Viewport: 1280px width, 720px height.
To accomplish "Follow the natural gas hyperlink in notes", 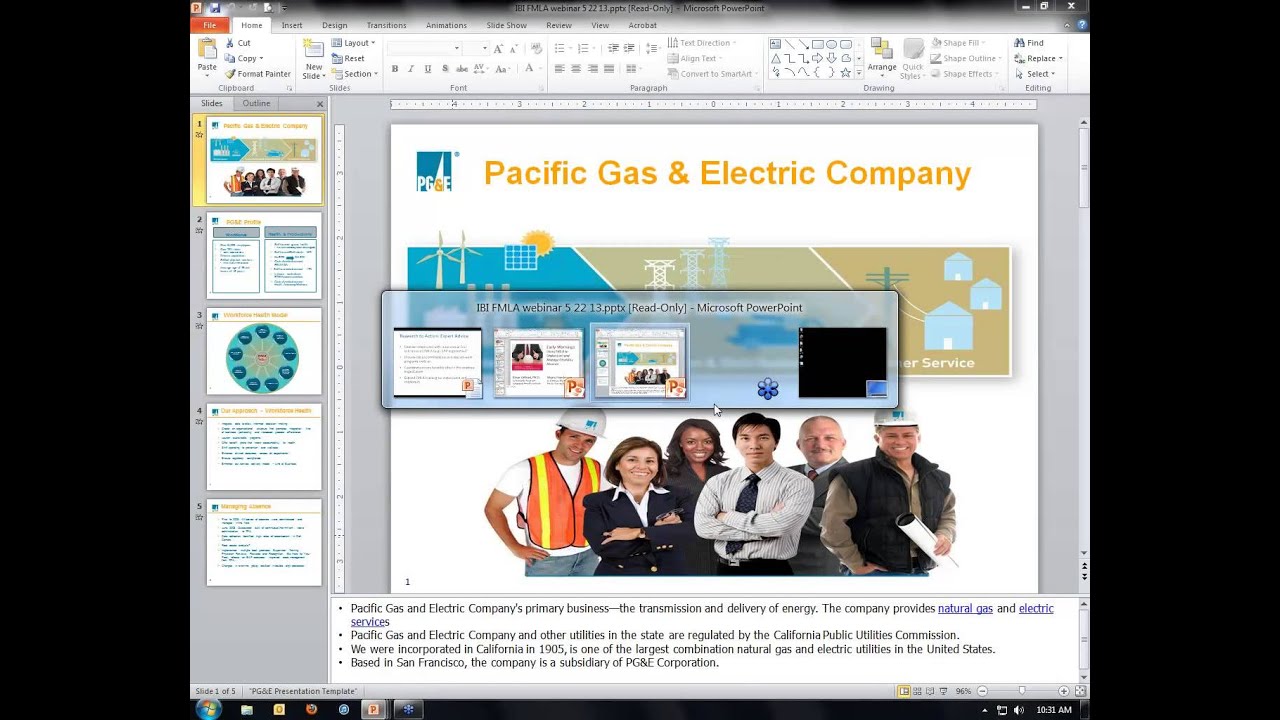I will coord(965,608).
